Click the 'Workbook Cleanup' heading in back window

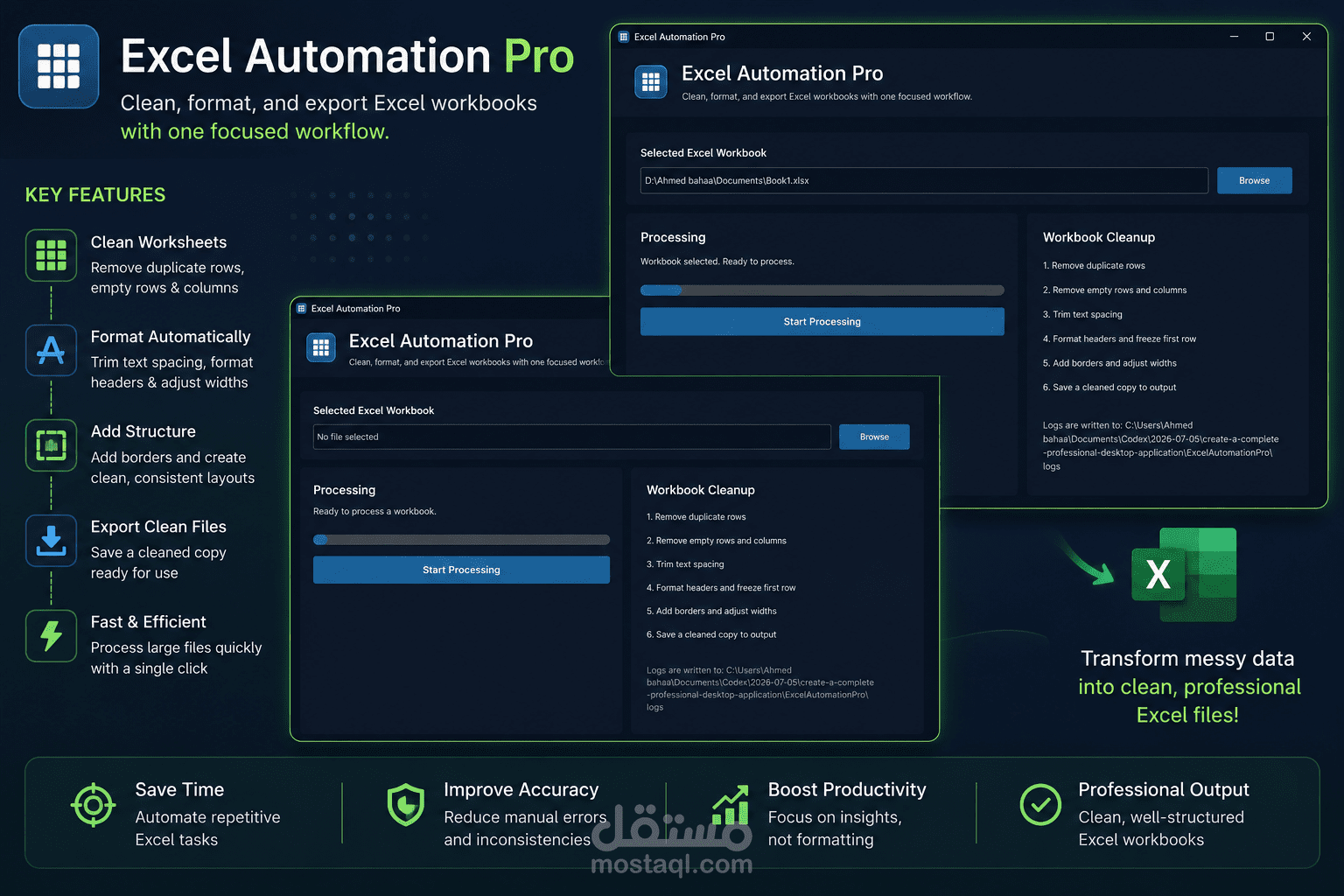pos(1099,237)
